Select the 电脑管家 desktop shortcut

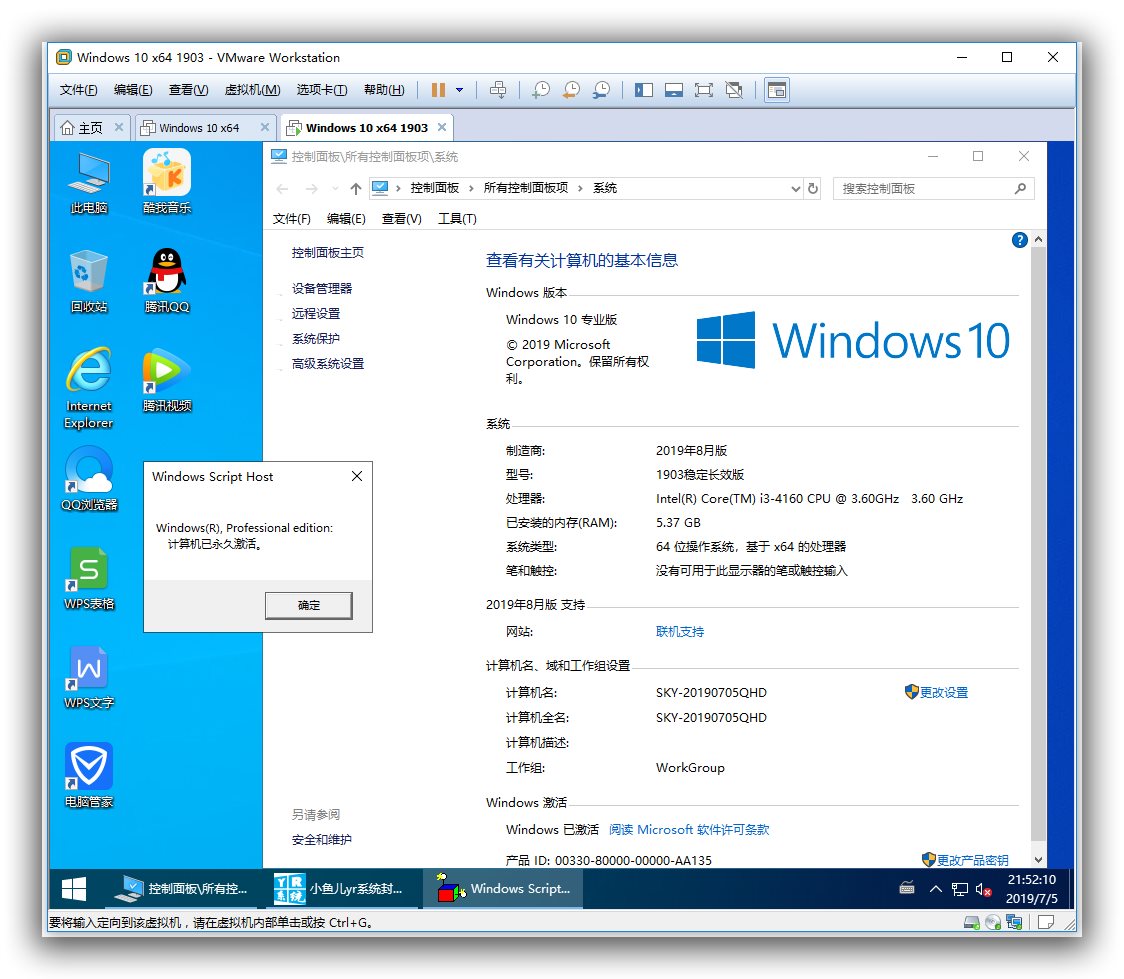(89, 775)
